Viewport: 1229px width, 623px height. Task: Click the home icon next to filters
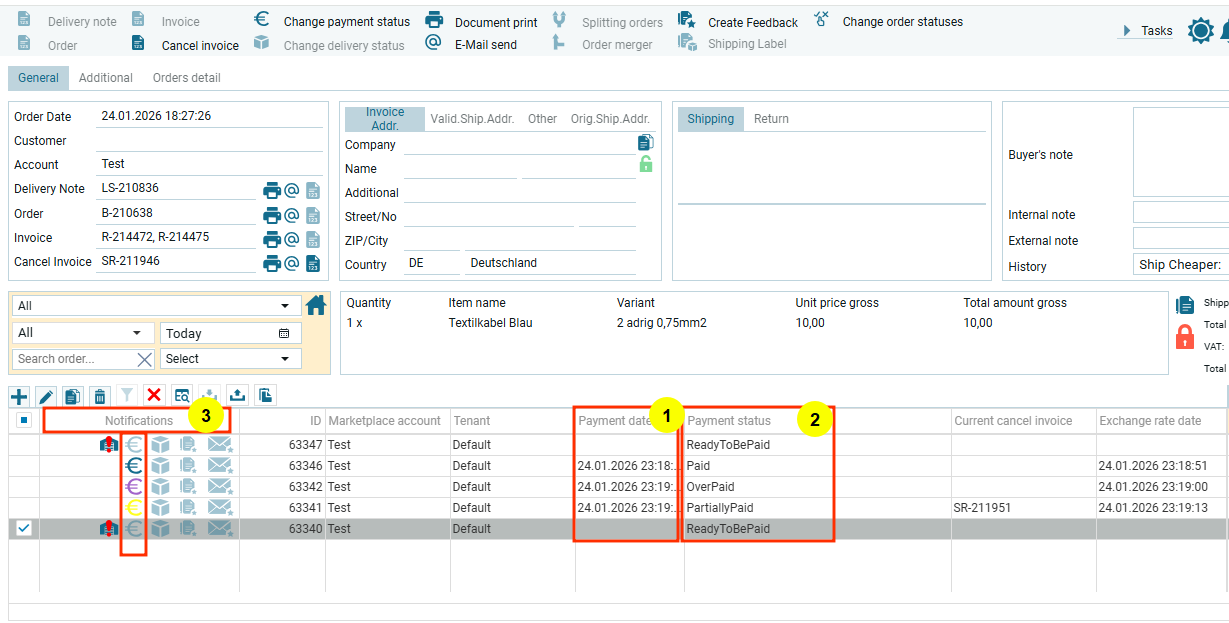[x=316, y=306]
